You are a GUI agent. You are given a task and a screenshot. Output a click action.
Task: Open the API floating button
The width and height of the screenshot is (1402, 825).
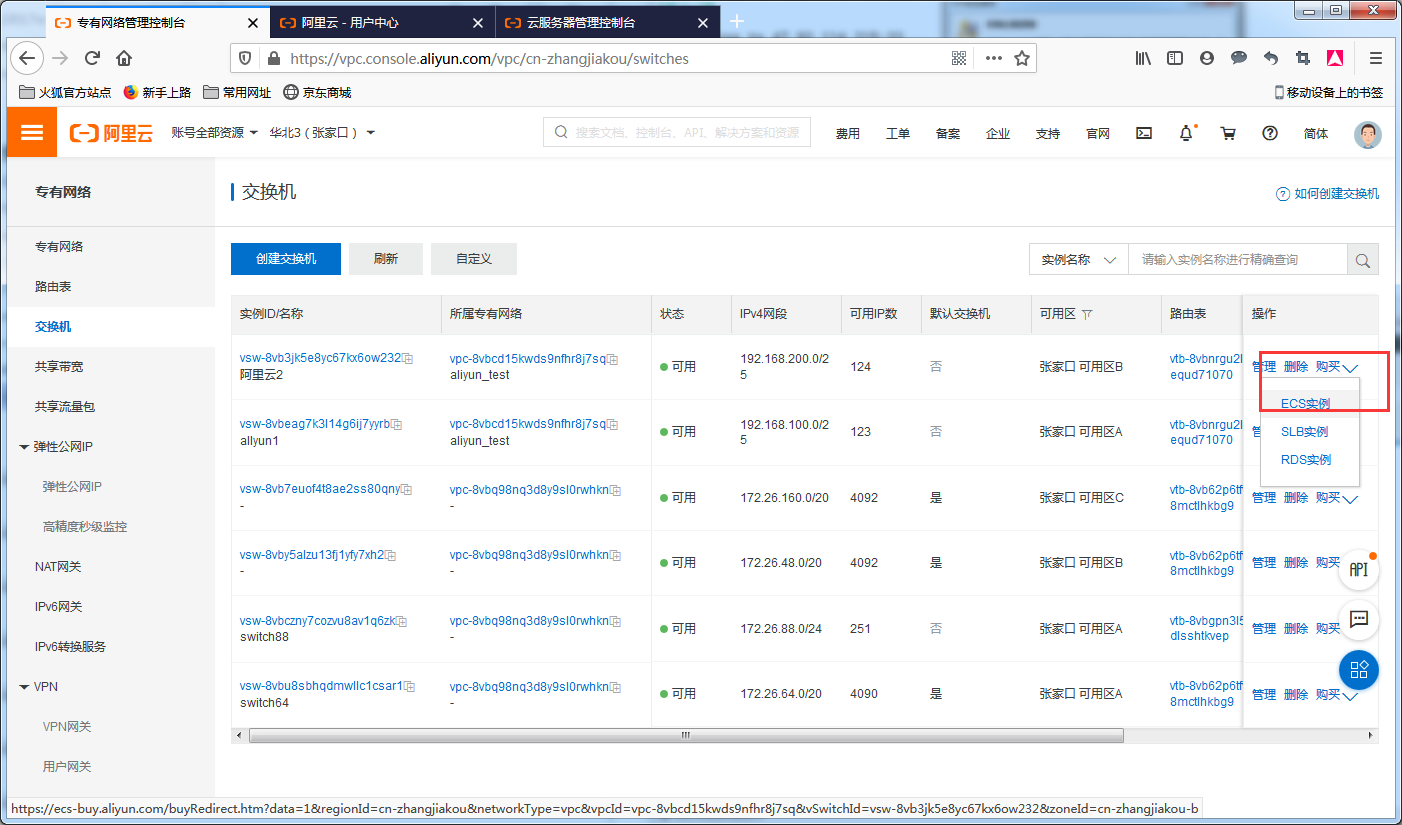[1358, 569]
